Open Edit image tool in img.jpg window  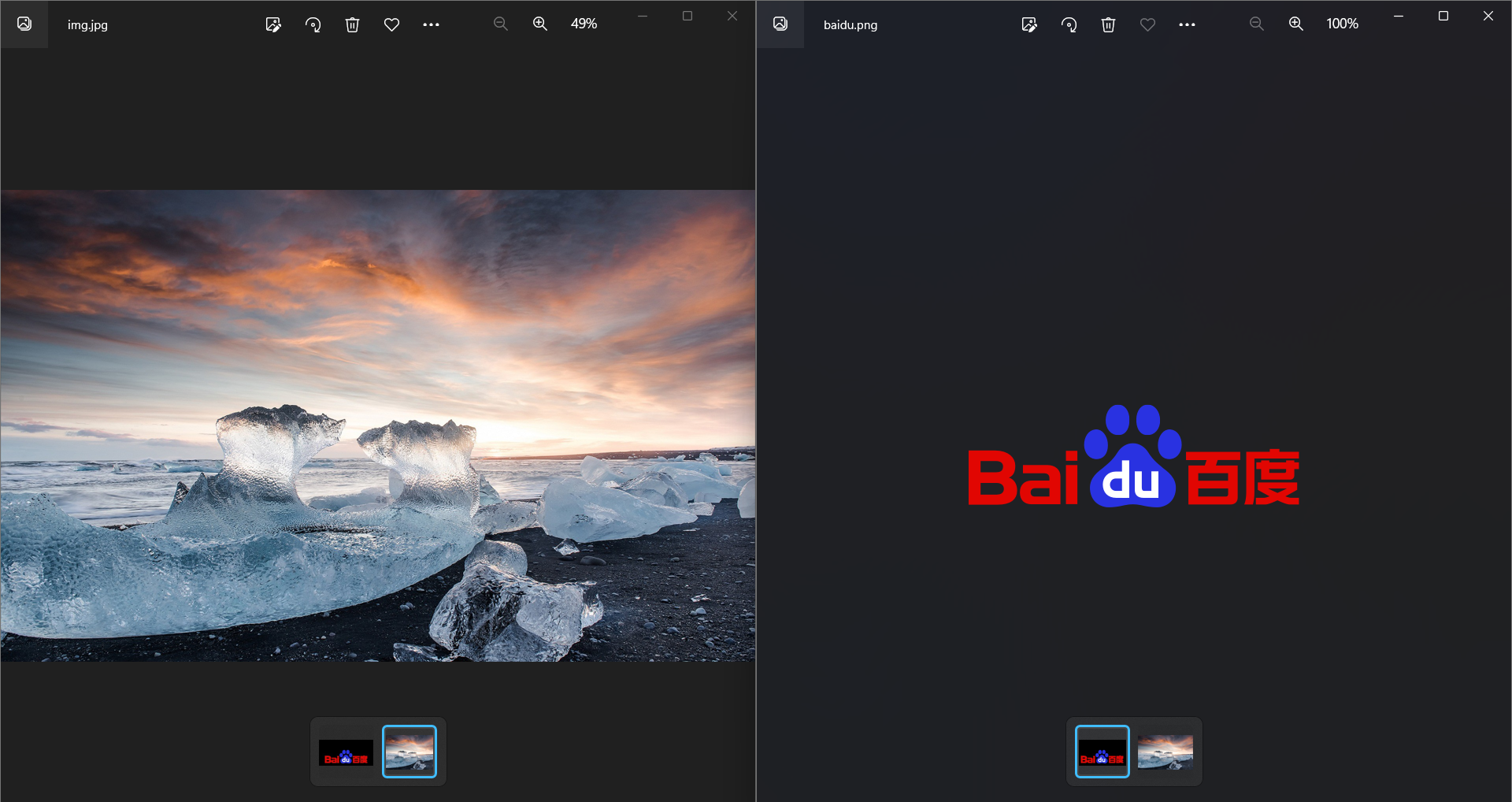[273, 24]
